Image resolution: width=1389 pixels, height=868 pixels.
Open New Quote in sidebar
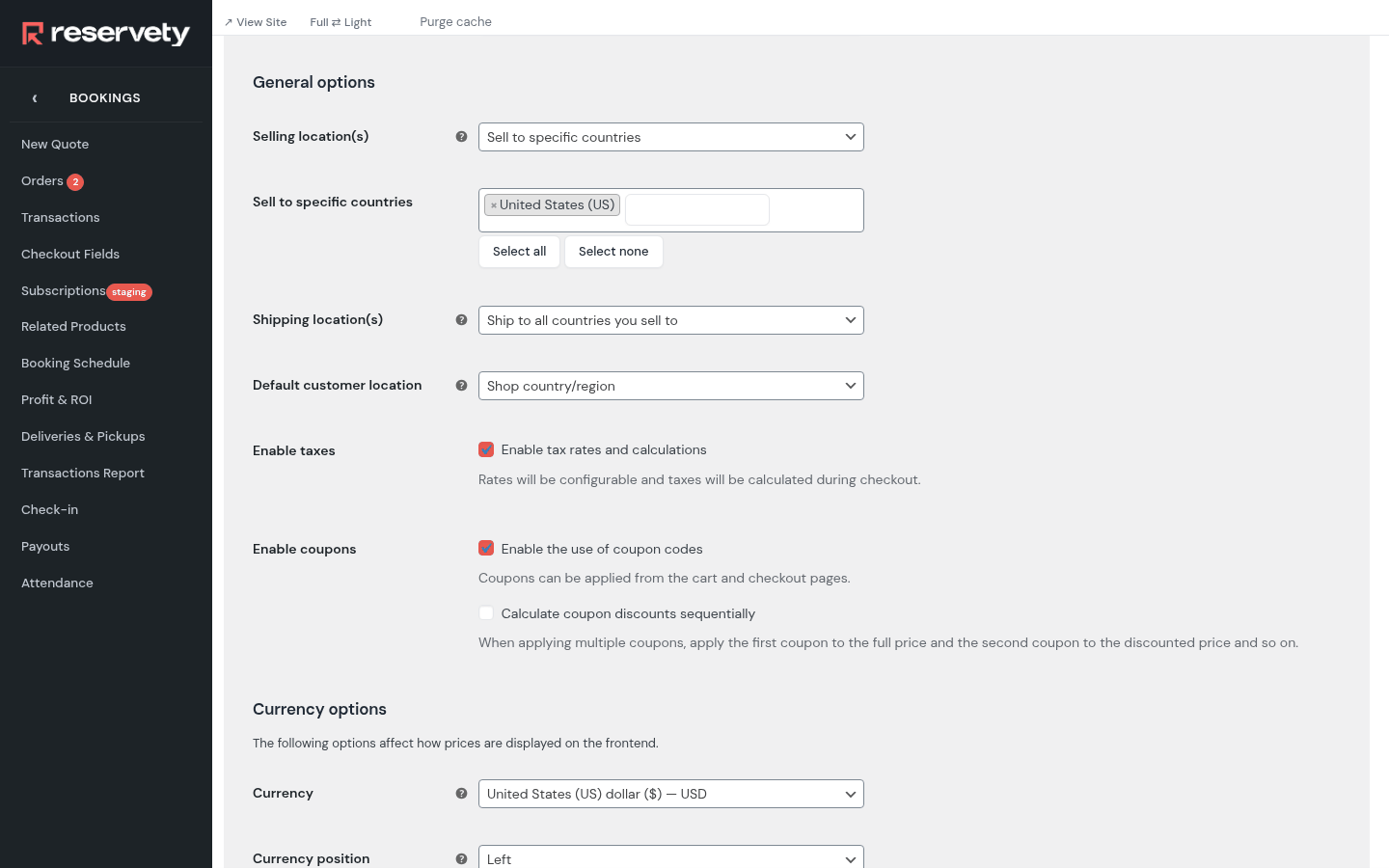pyautogui.click(x=55, y=145)
